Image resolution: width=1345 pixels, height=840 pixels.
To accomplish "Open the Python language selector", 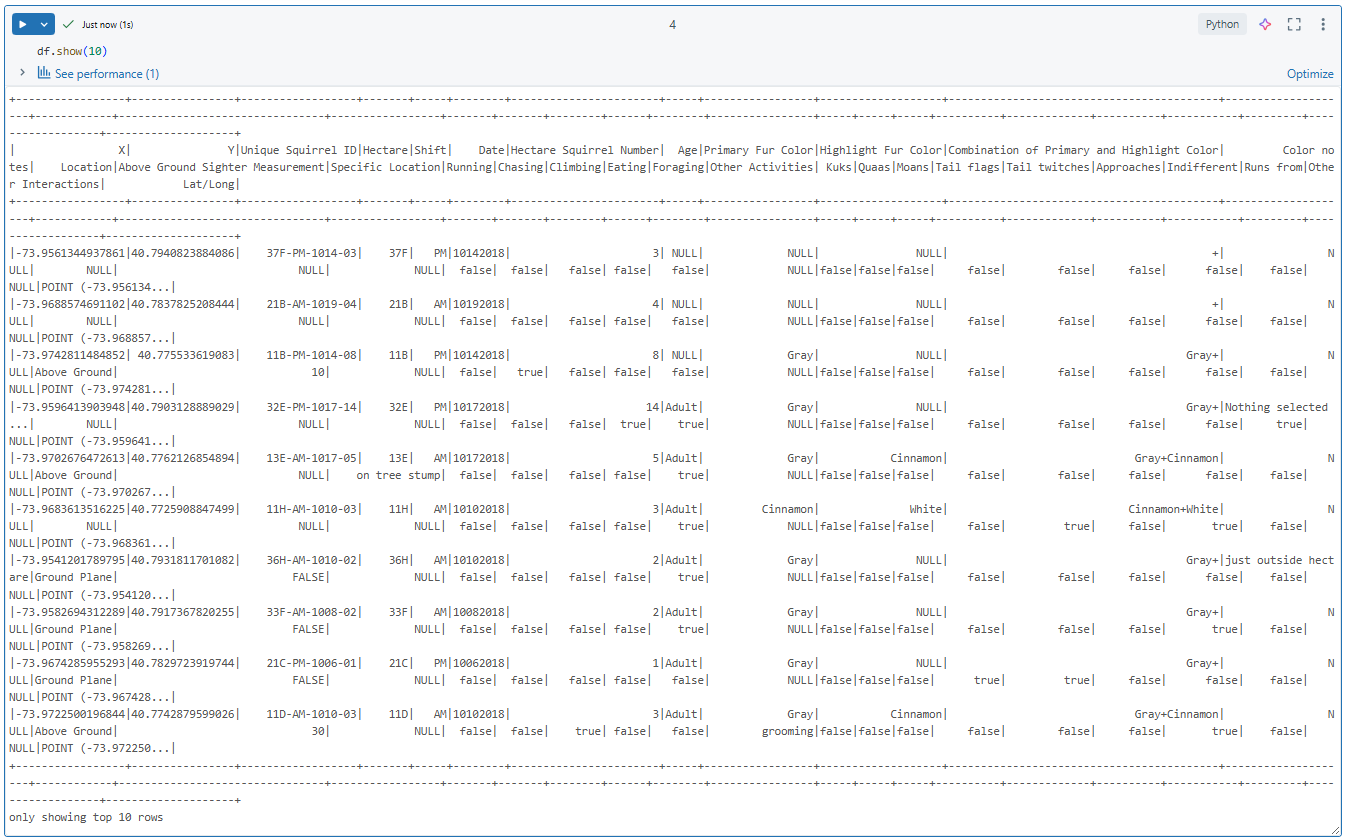I will pos(1222,24).
